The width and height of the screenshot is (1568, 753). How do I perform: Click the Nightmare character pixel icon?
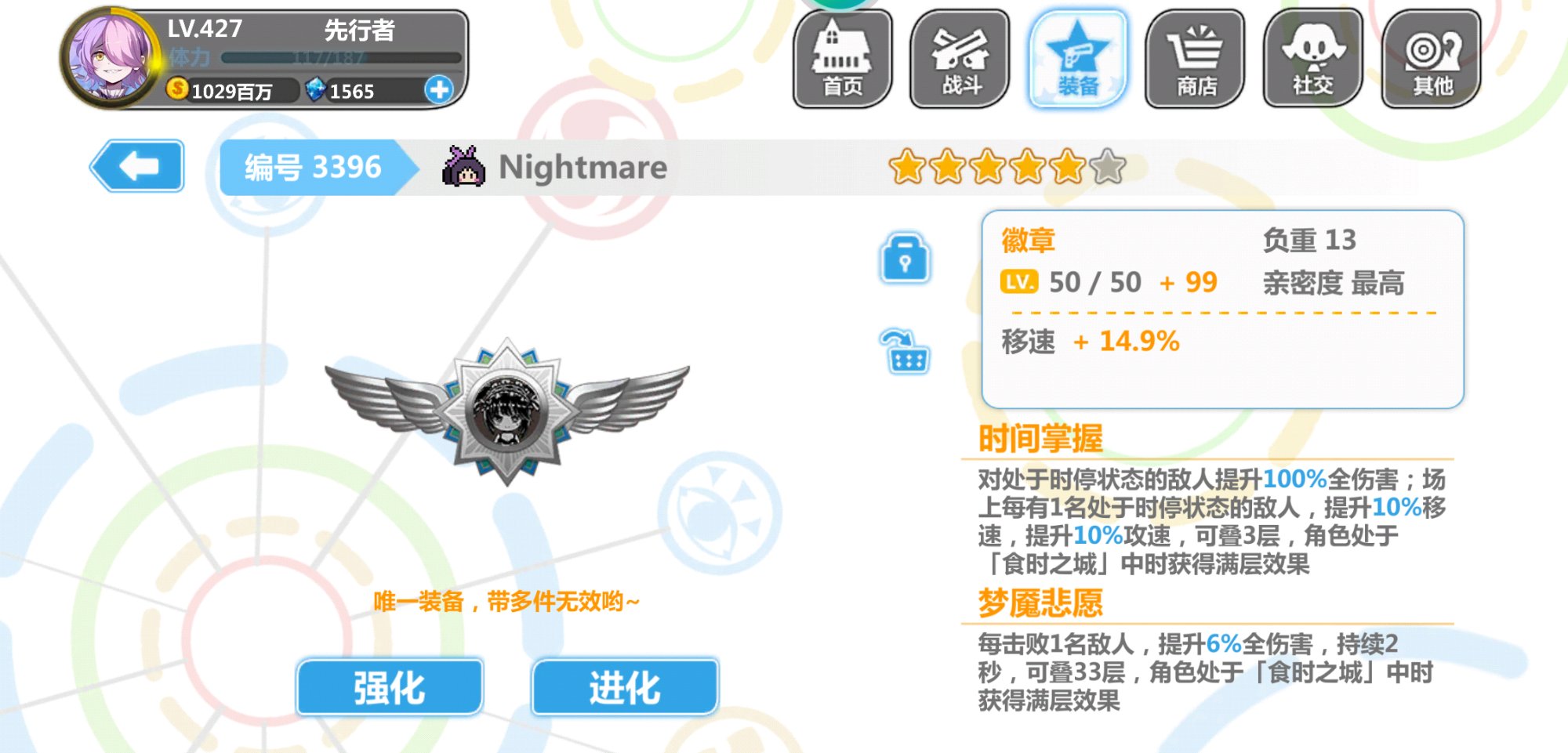pyautogui.click(x=464, y=166)
